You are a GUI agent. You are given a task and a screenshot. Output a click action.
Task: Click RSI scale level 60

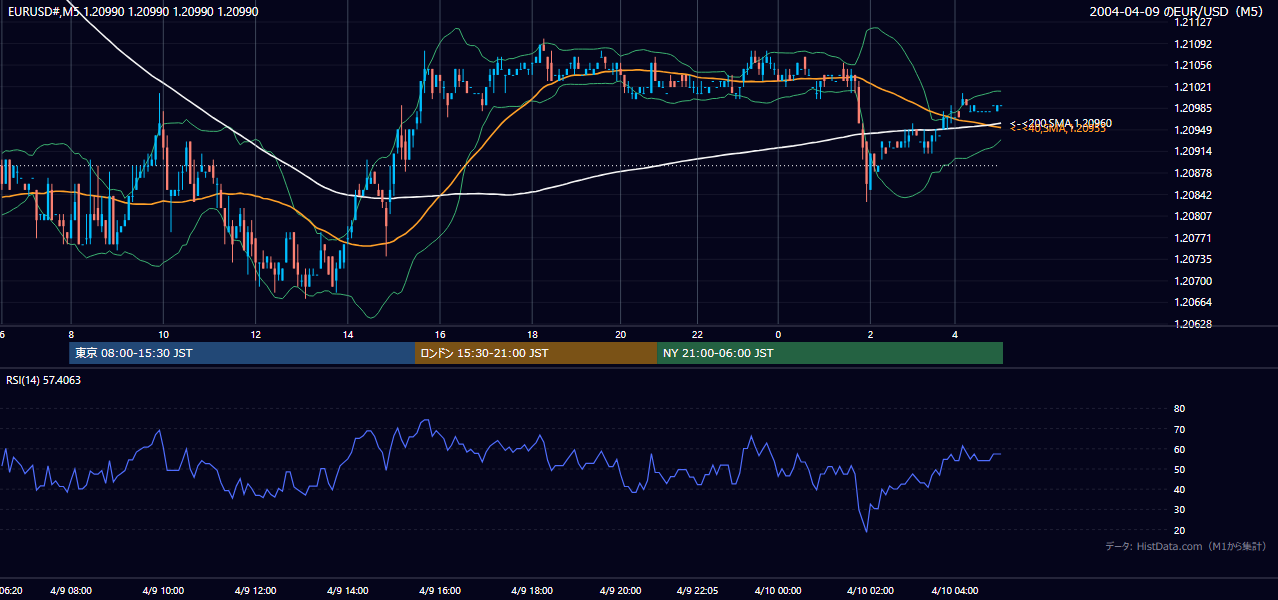click(1180, 449)
